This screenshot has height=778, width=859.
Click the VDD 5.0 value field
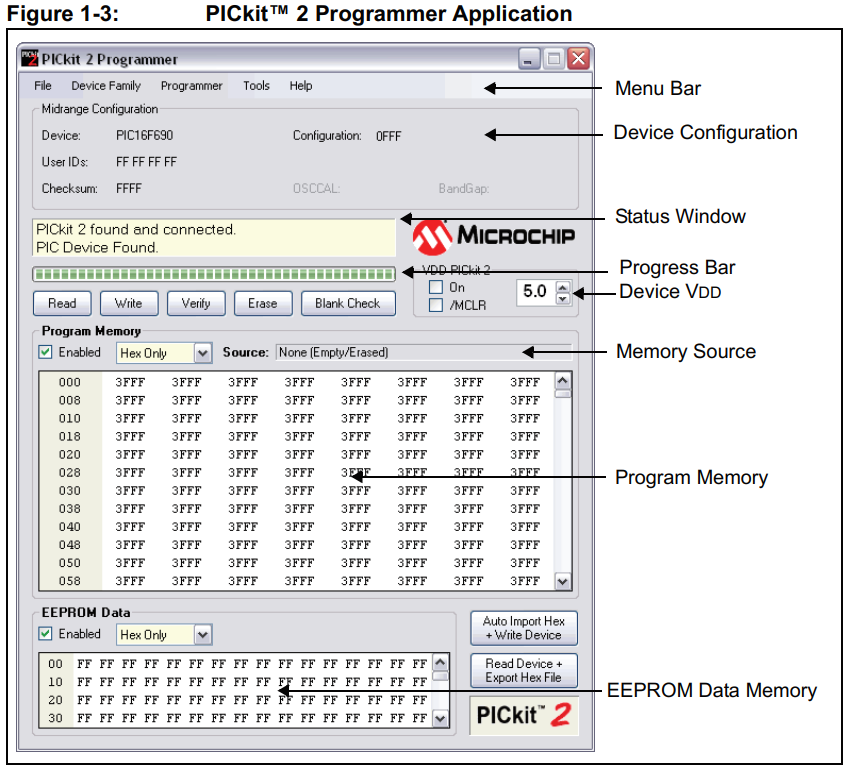point(535,291)
